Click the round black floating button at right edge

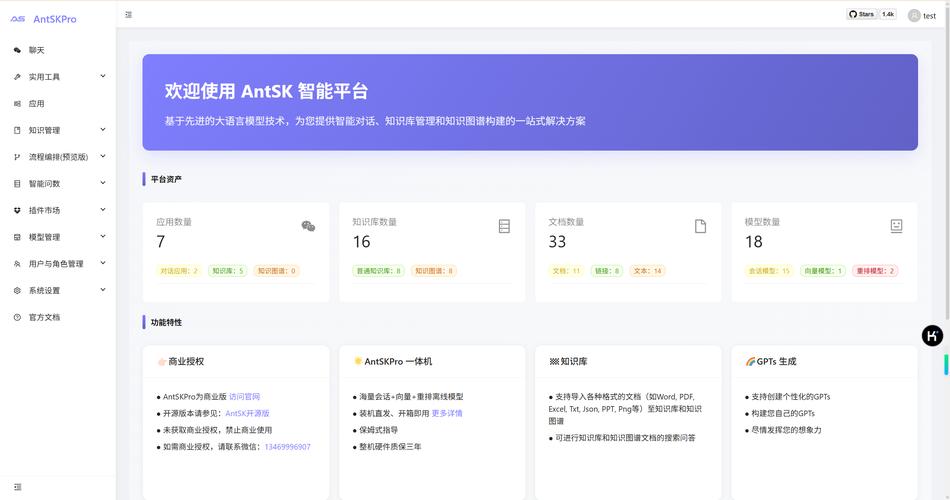click(x=932, y=336)
